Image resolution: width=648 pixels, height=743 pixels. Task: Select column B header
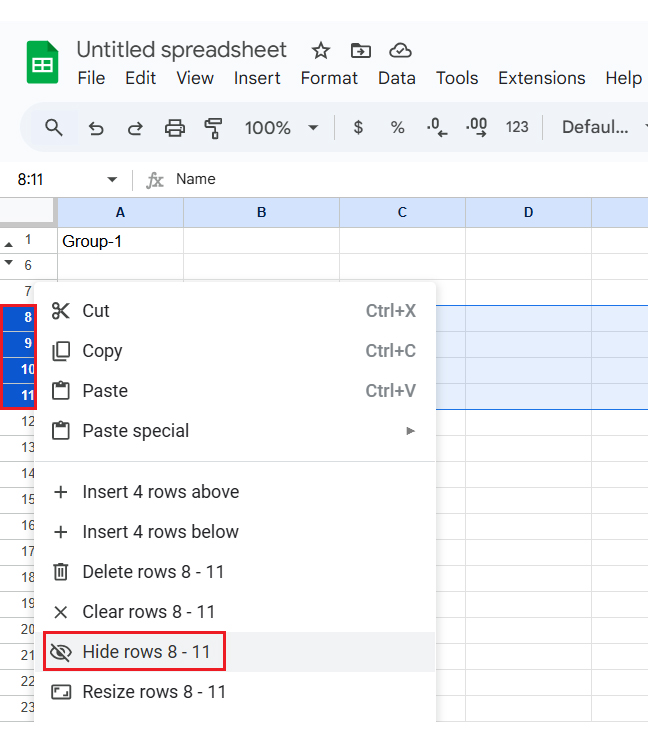[261, 213]
